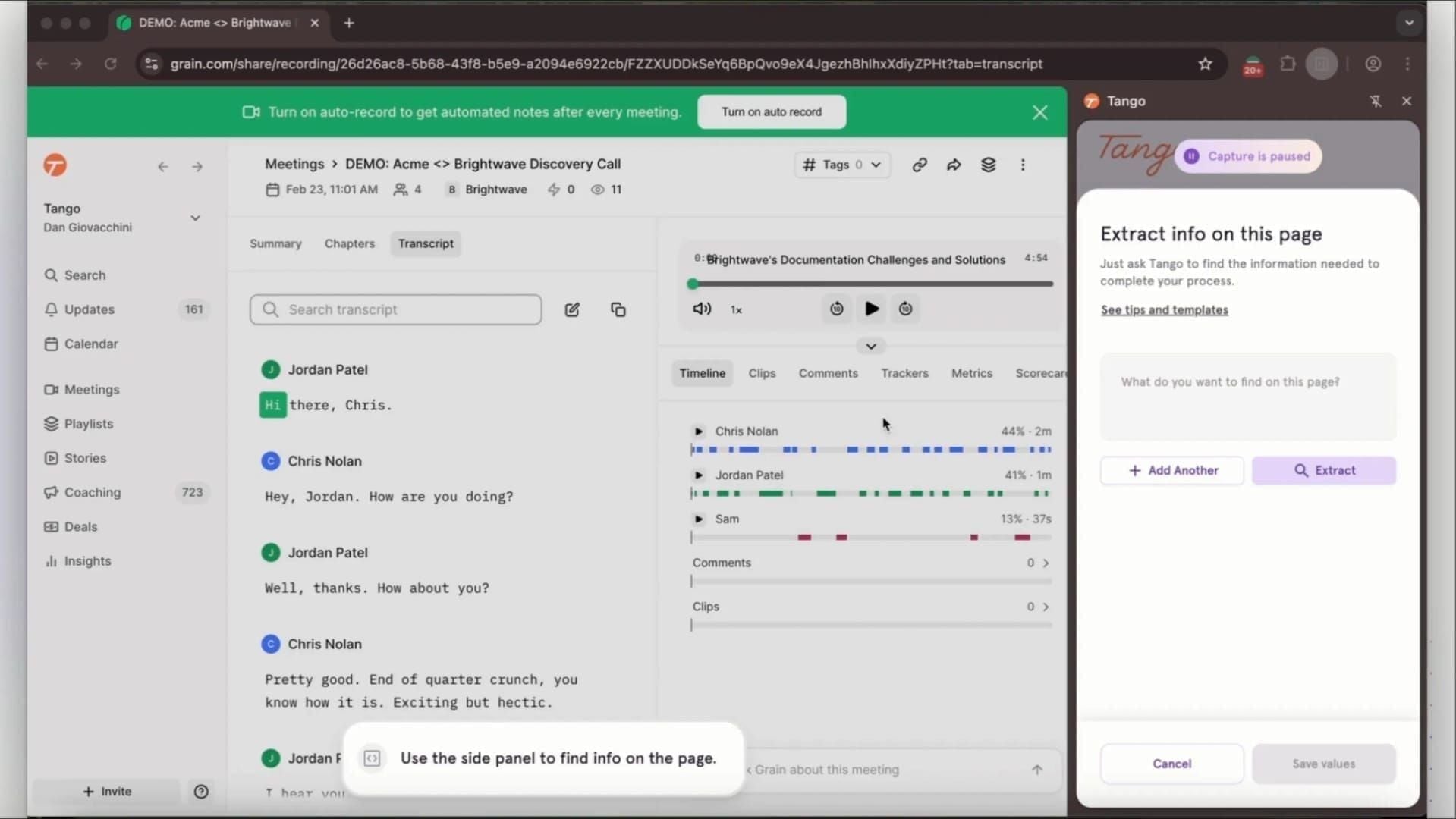Open the add-to-playlist stack icon
Image resolution: width=1456 pixels, height=819 pixels.
point(988,165)
